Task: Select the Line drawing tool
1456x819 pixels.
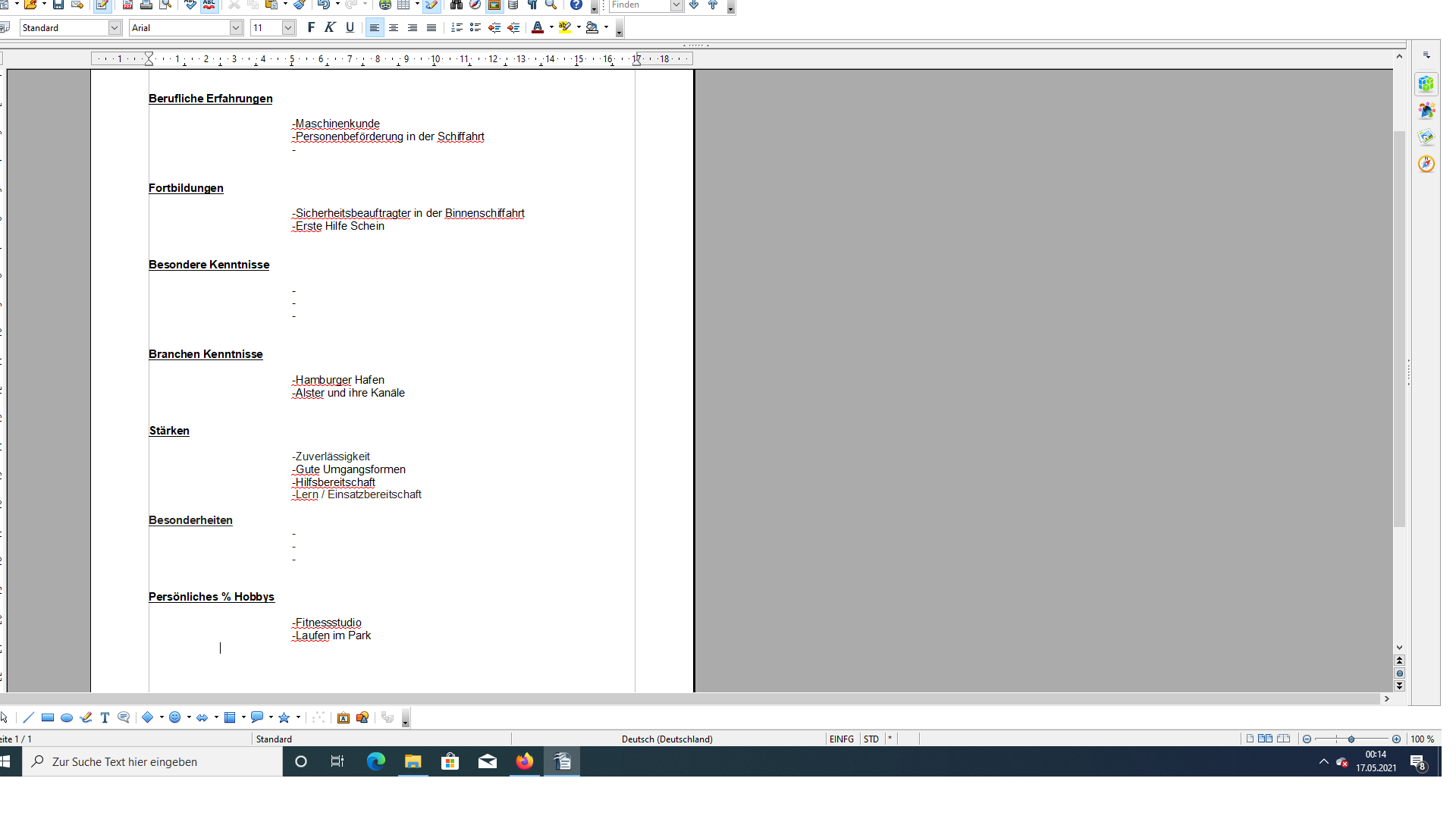Action: point(29,717)
